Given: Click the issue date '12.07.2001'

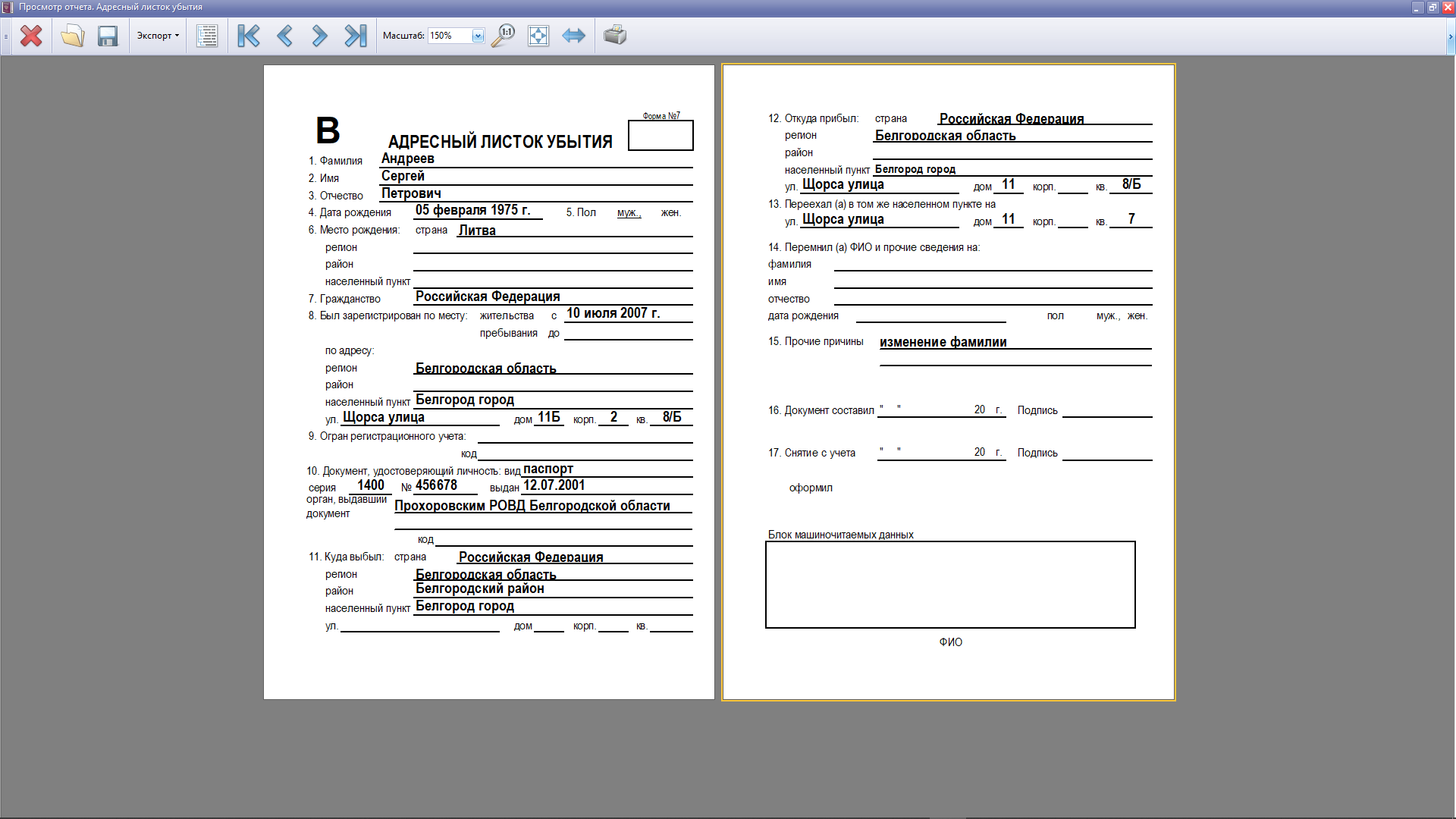Looking at the screenshot, I should [x=554, y=485].
